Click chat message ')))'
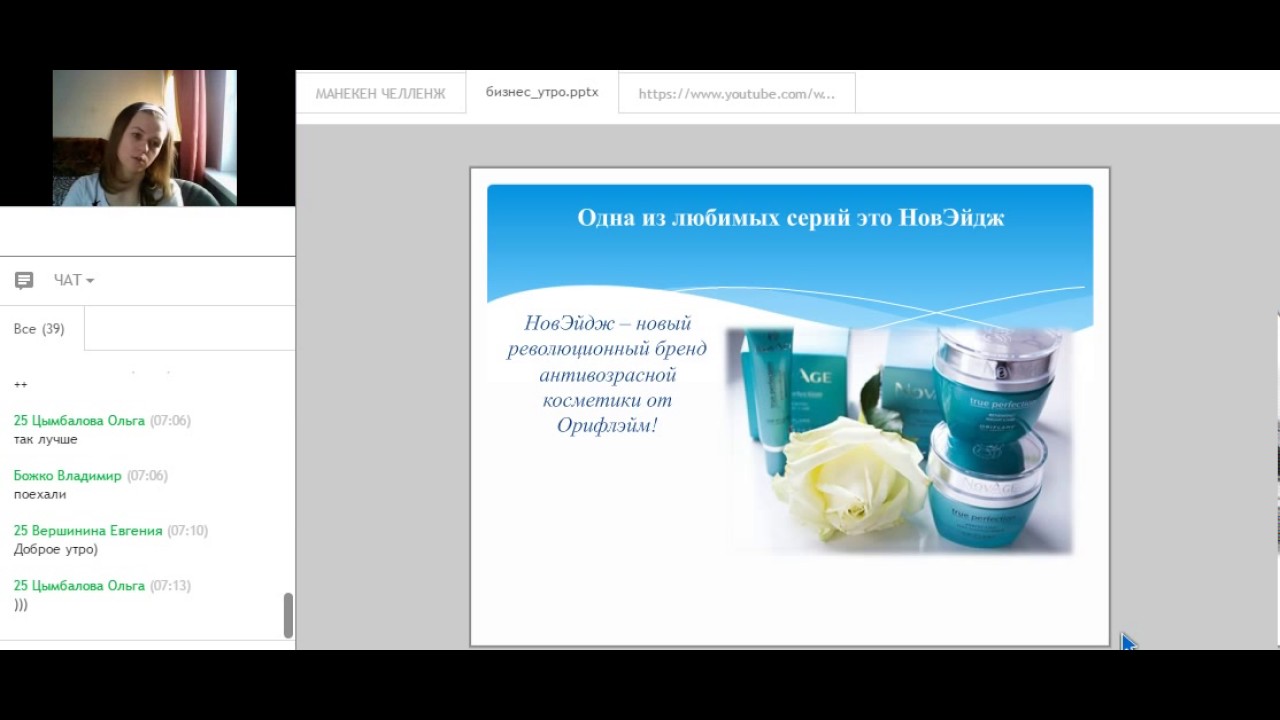Screen dimensions: 1280x720 (21, 604)
